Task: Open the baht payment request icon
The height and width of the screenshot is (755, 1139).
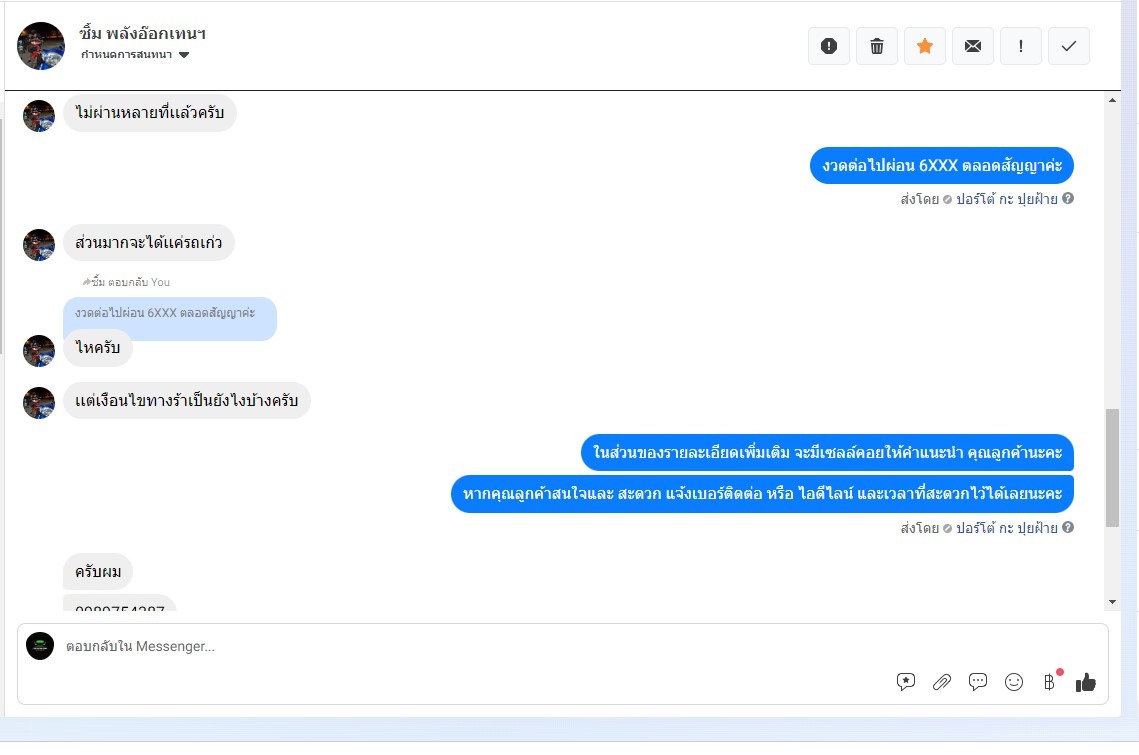Action: [1050, 681]
